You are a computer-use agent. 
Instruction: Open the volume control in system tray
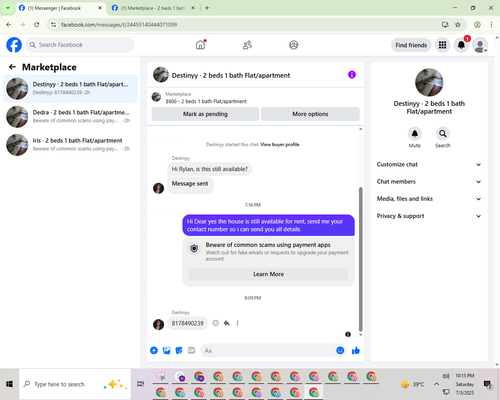pos(446,376)
